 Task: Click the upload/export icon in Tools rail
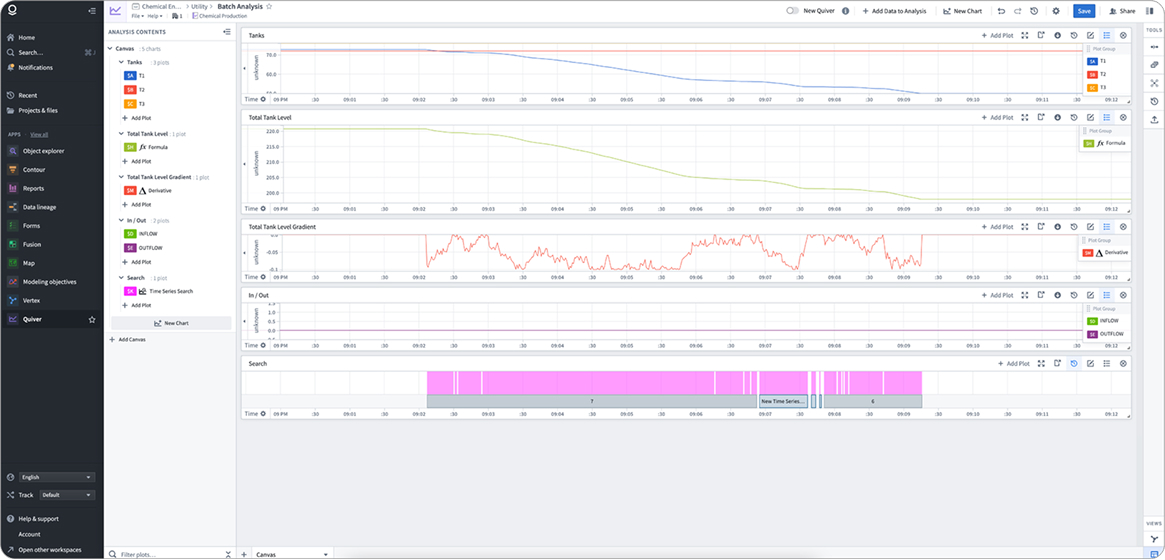(x=1154, y=120)
